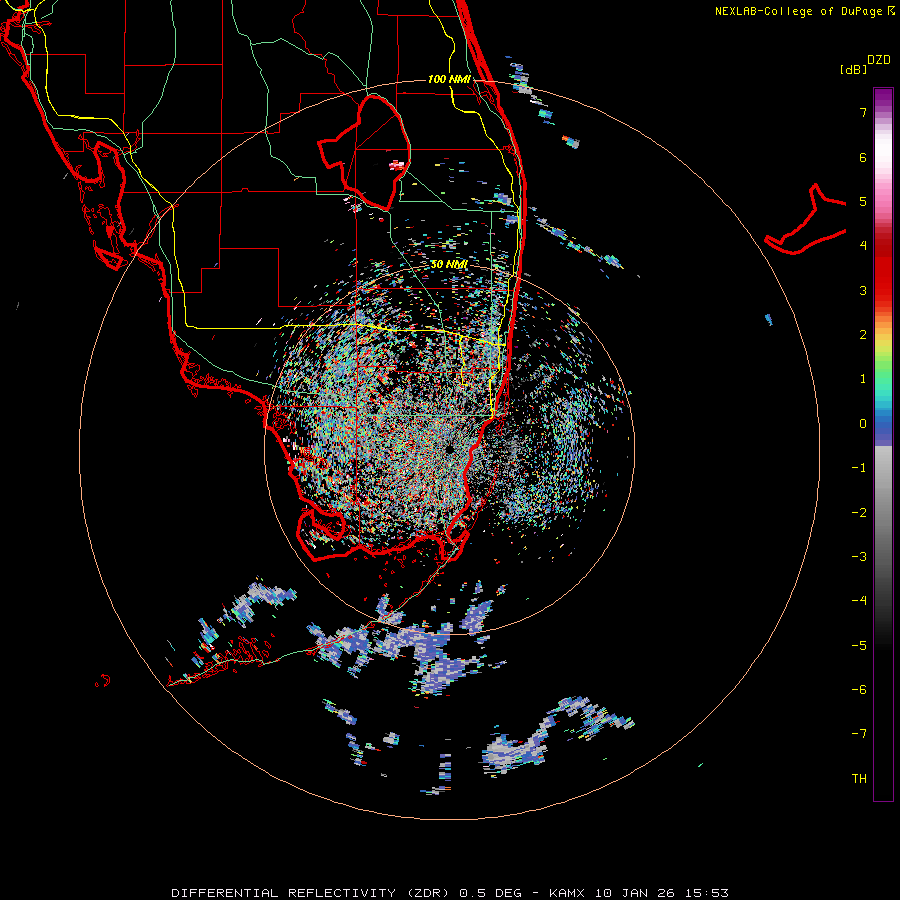Click the KAMX 10 JAN 26 15:53 timestamp

[639, 893]
